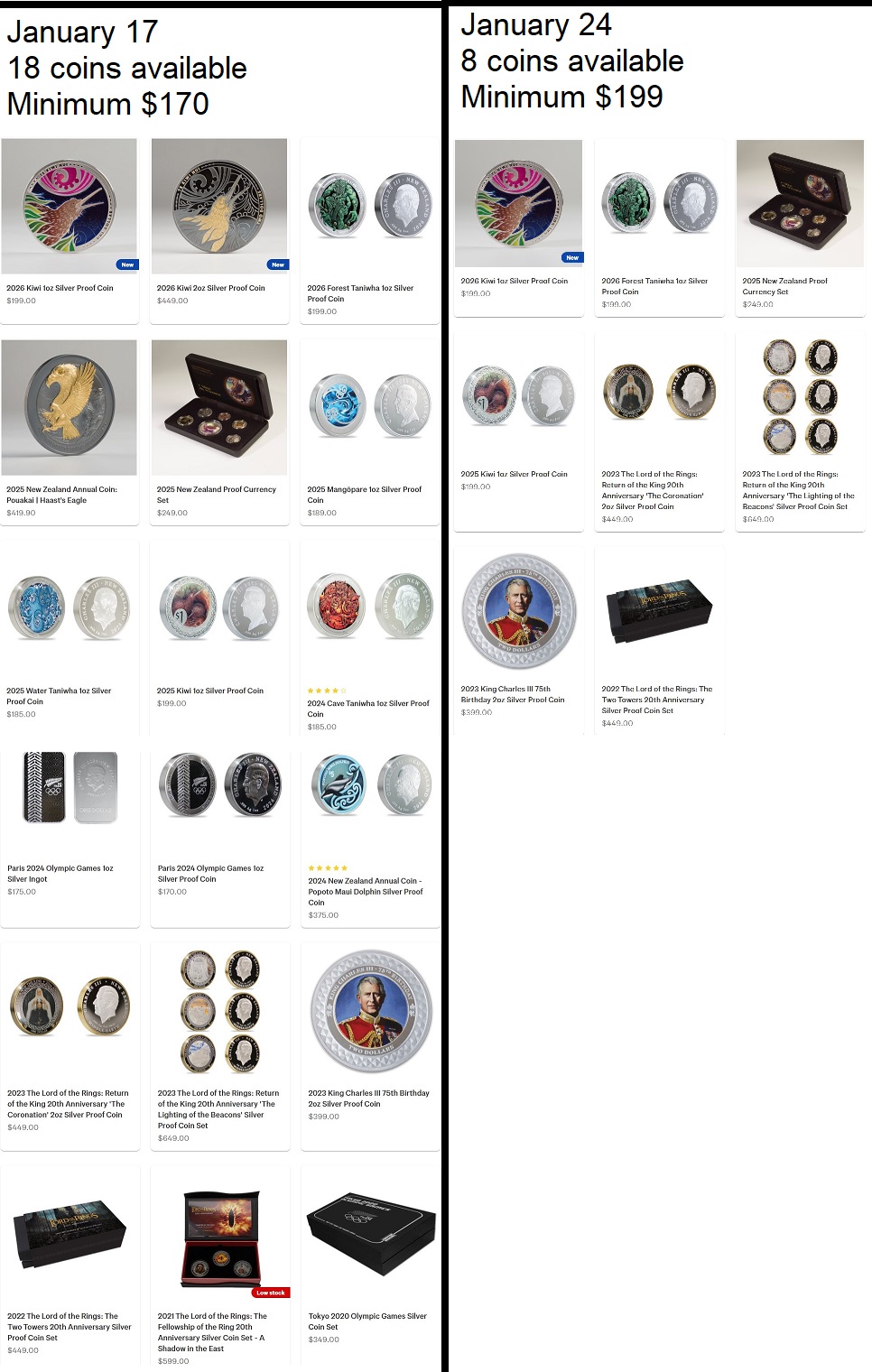Image resolution: width=872 pixels, height=1372 pixels.
Task: Click the 2025 Water Taniwha coin image
Action: (70, 609)
